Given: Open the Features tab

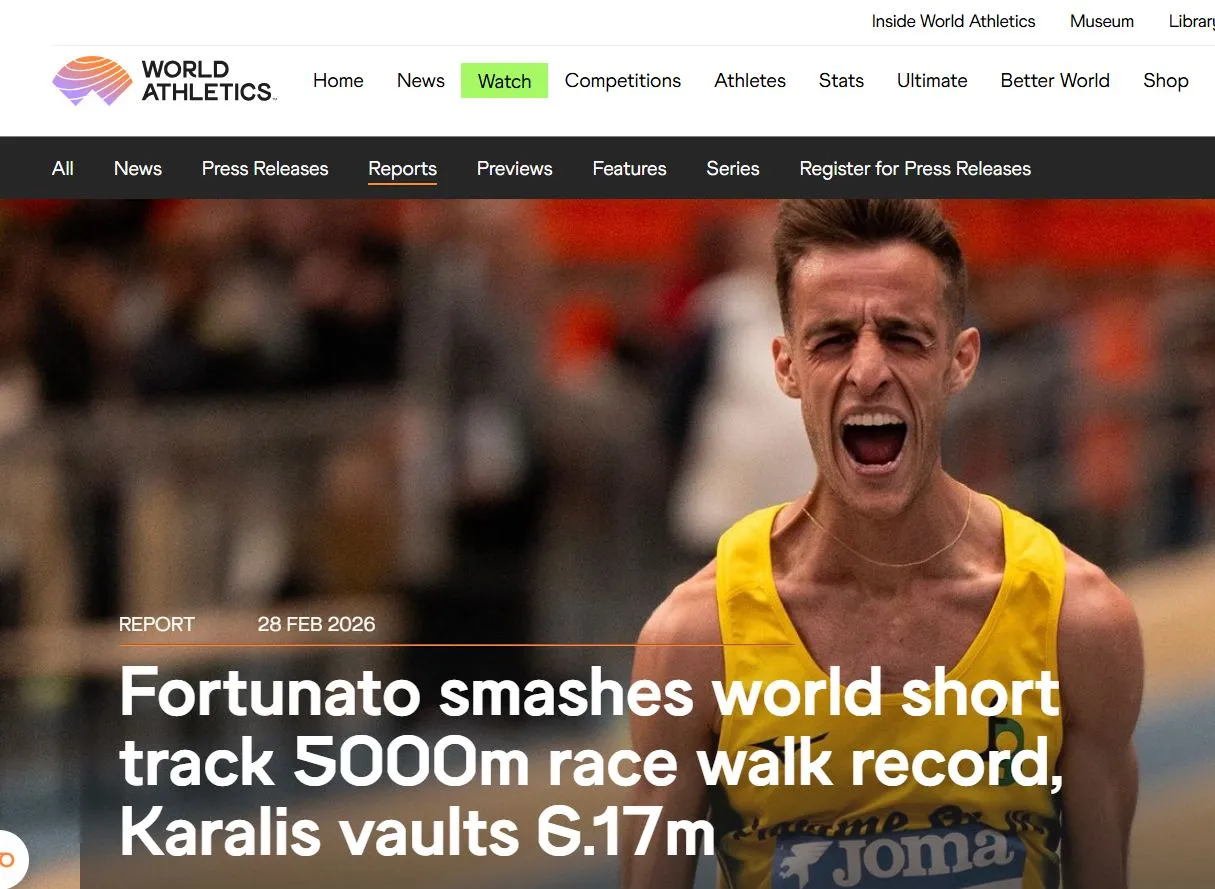Looking at the screenshot, I should tap(629, 169).
